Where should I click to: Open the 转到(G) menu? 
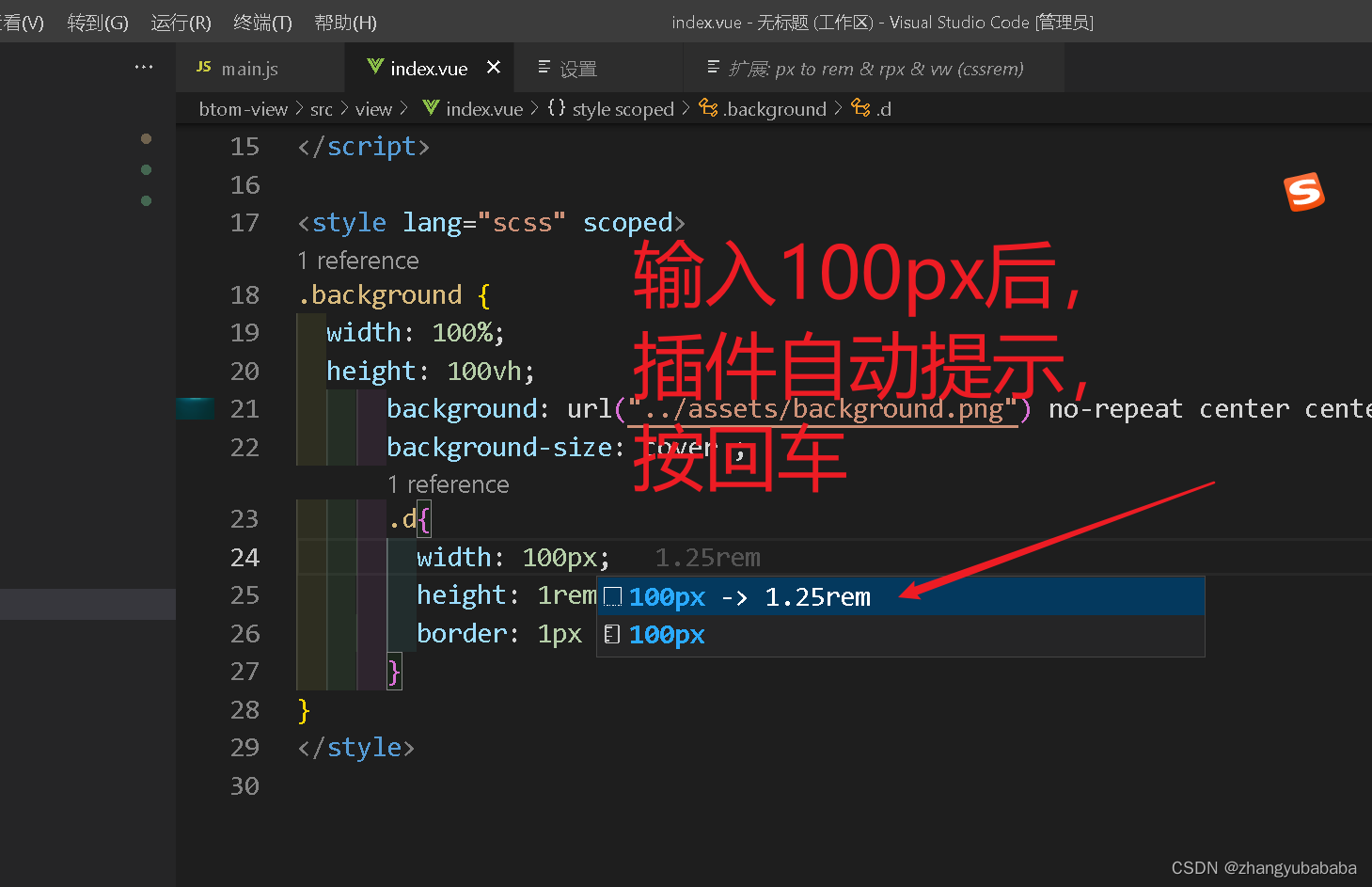[98, 22]
